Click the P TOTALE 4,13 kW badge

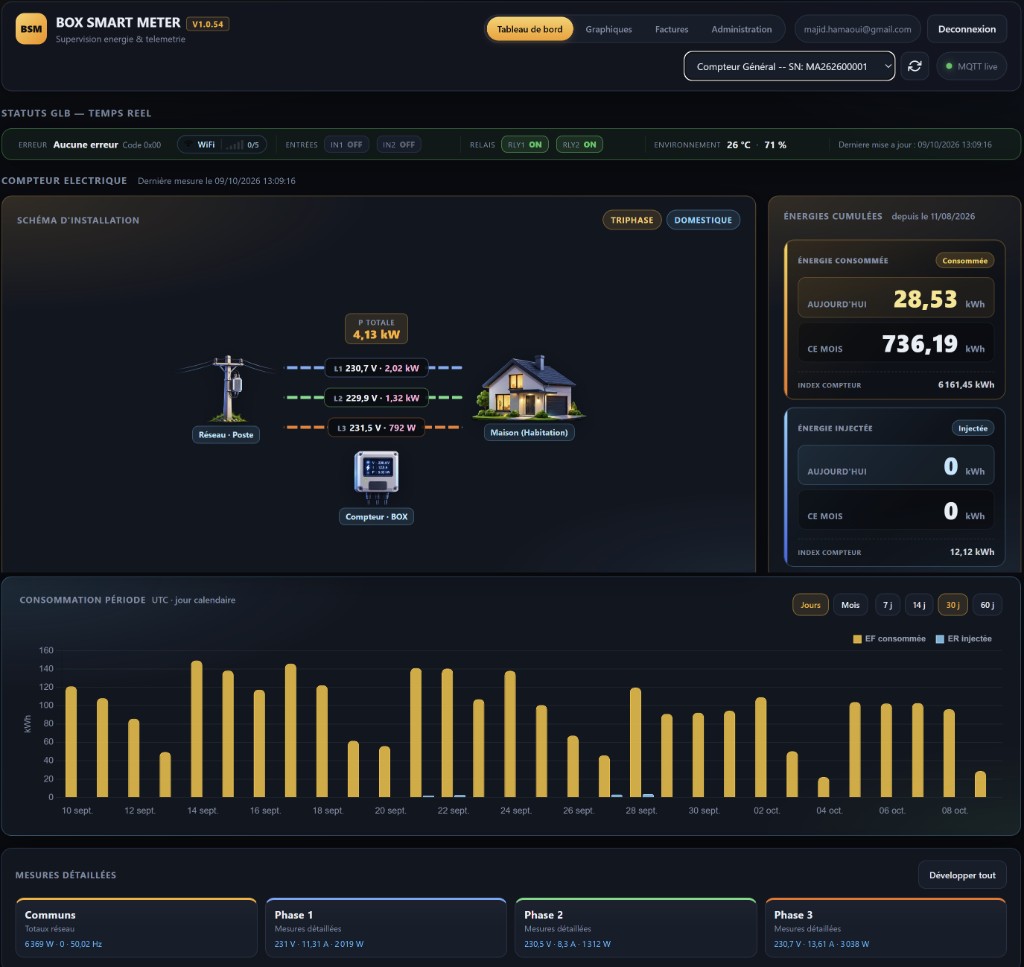tap(376, 328)
